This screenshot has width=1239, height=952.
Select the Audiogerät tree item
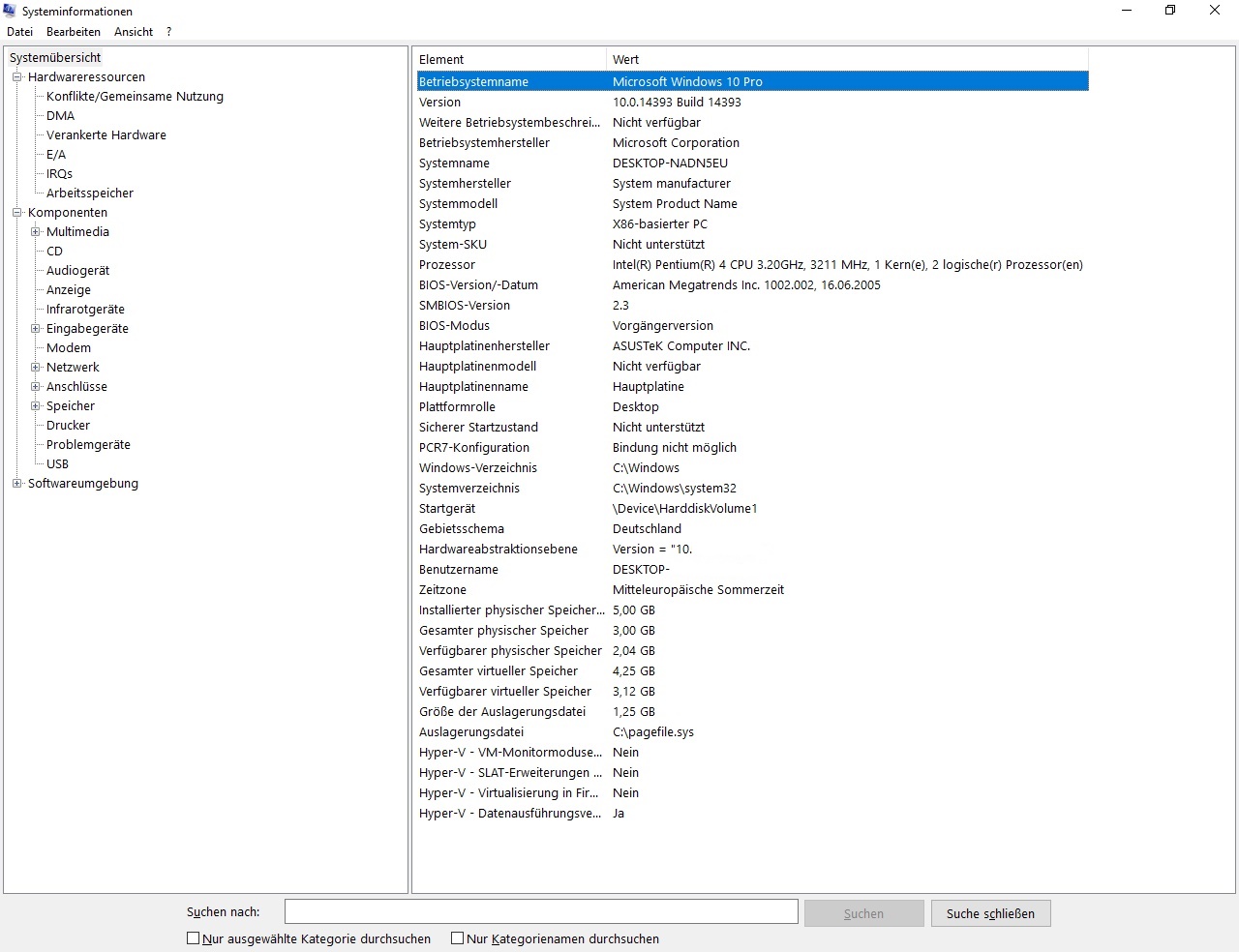pos(77,271)
